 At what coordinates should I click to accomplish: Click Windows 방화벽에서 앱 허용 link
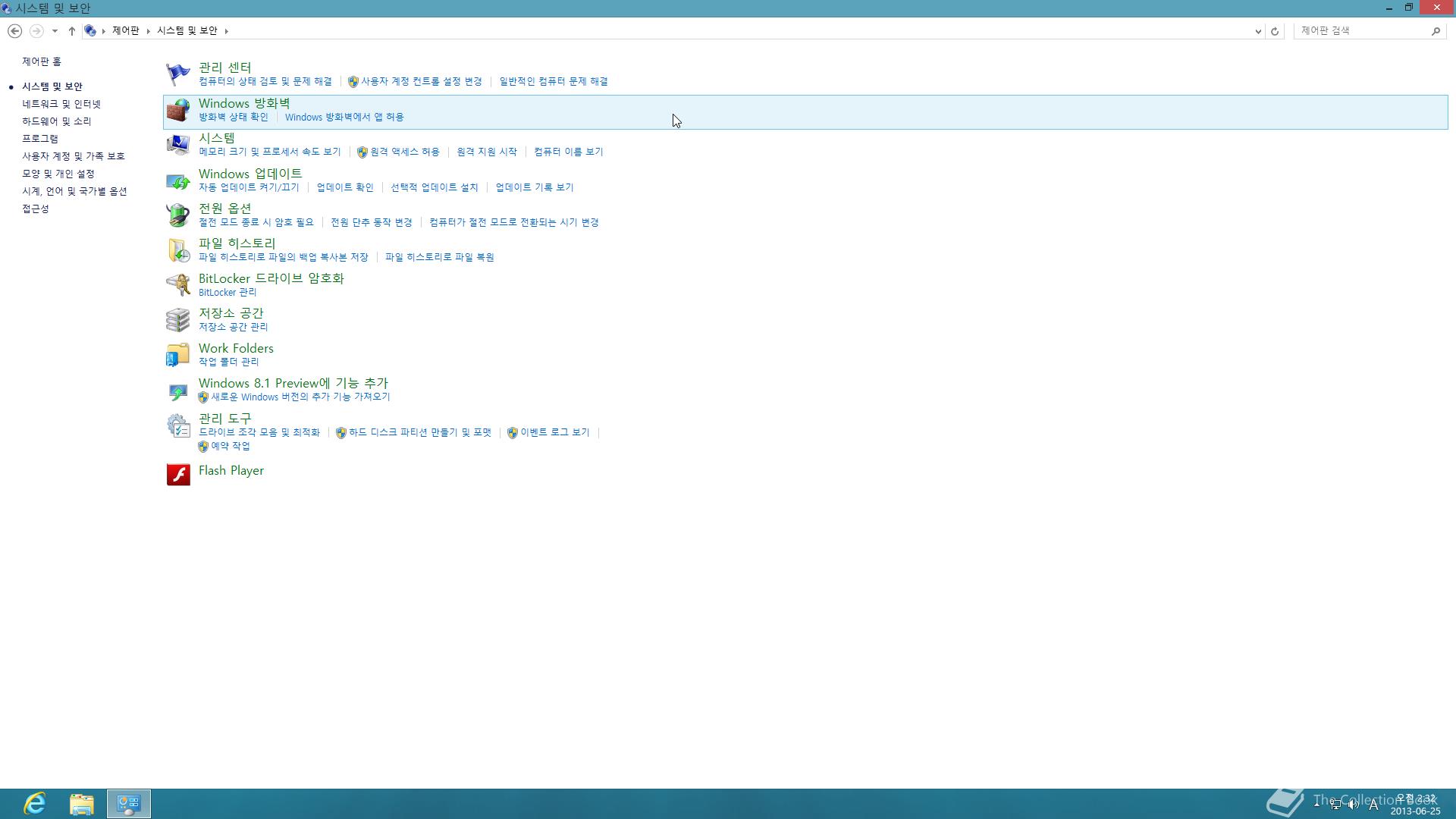coord(344,117)
